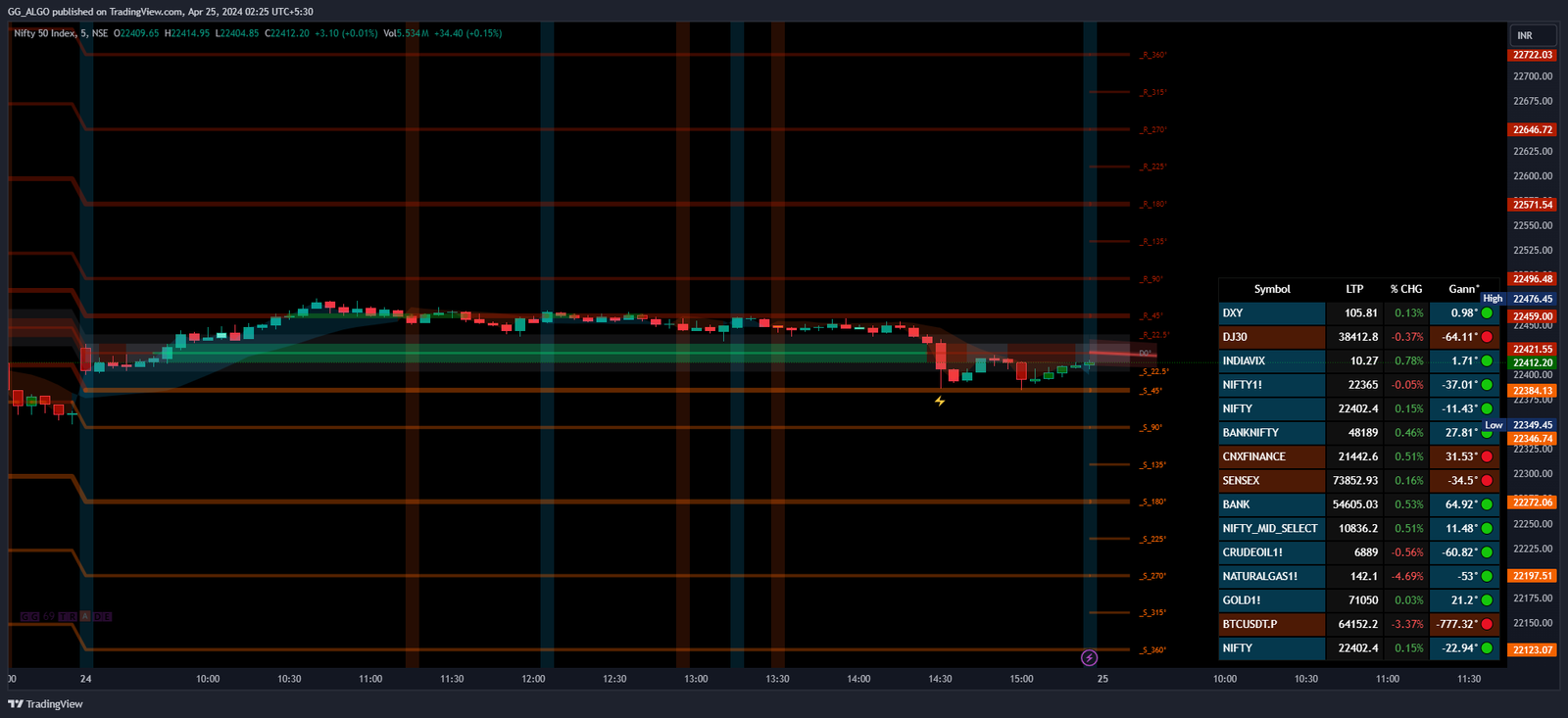Click the BANK symbol cell
This screenshot has height=718, width=1568.
point(1272,504)
